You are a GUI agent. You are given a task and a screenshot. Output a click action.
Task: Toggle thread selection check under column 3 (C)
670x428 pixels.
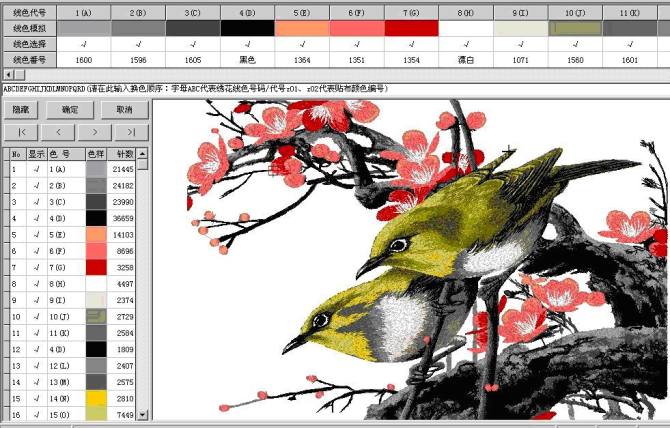point(193,44)
